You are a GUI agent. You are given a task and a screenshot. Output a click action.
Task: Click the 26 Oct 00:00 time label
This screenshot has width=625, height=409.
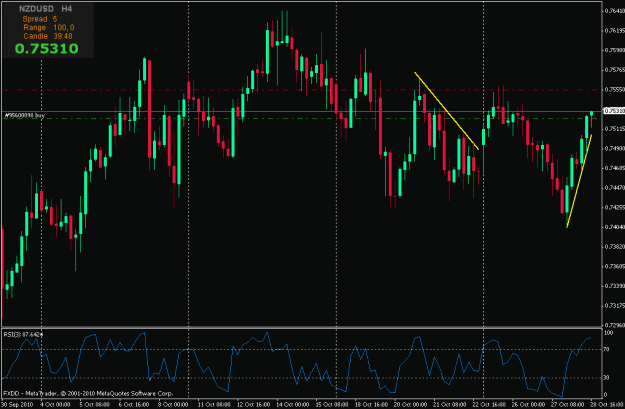(529, 405)
